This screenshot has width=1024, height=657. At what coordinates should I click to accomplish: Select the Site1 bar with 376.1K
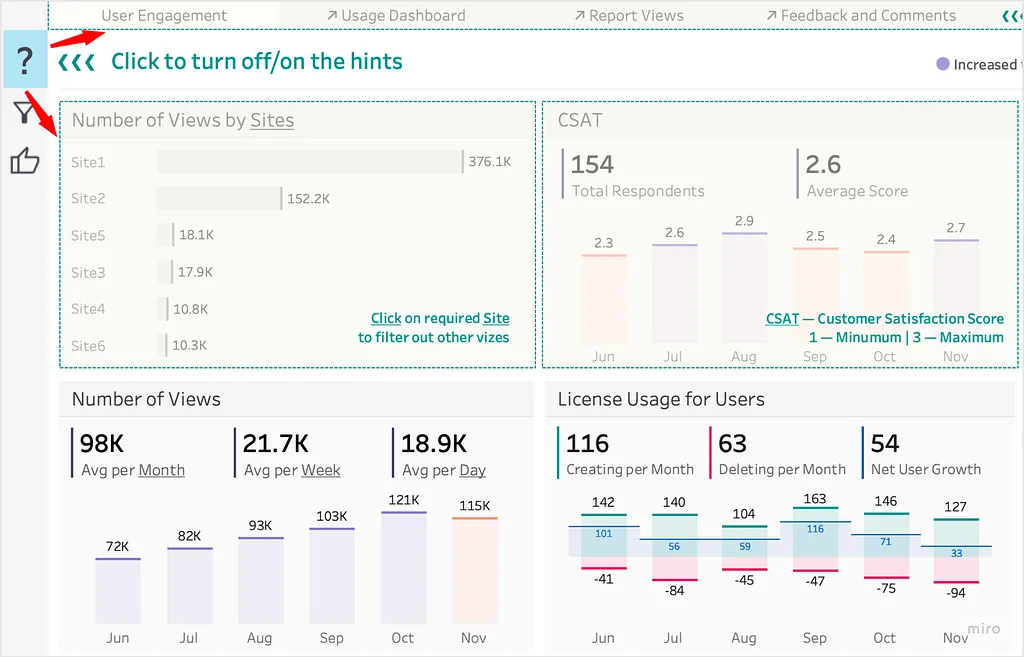coord(310,161)
